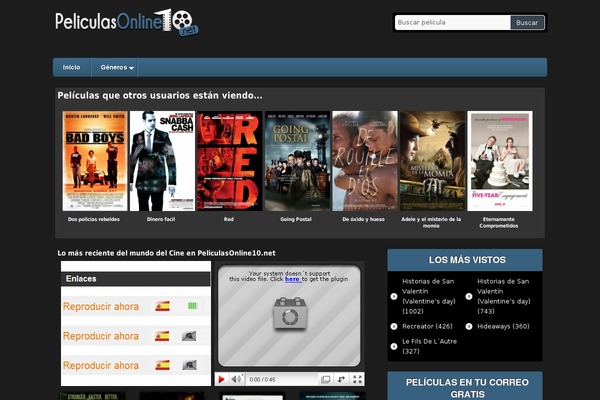Image resolution: width=600 pixels, height=400 pixels.
Task: Click bullet arrow beside Le Fils De L'Autre
Action: 394,346
